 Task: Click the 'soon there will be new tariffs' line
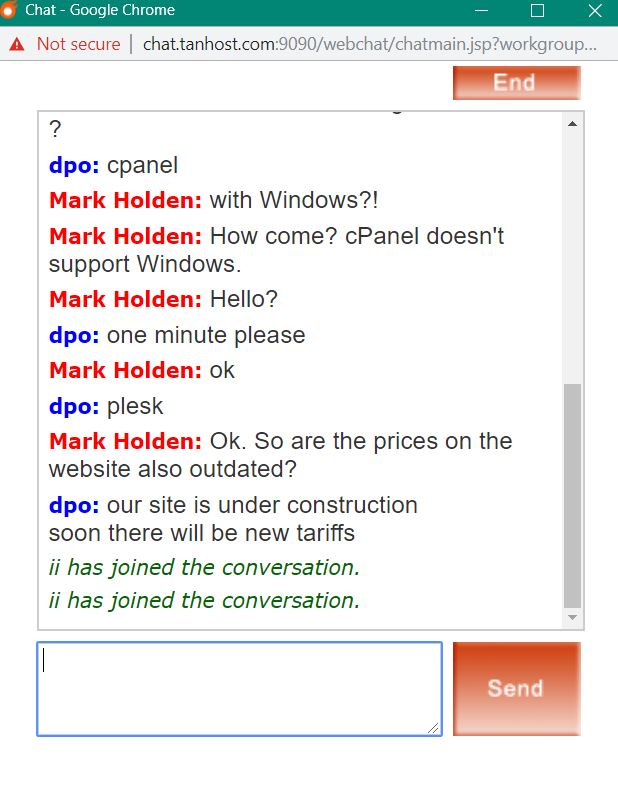point(202,533)
